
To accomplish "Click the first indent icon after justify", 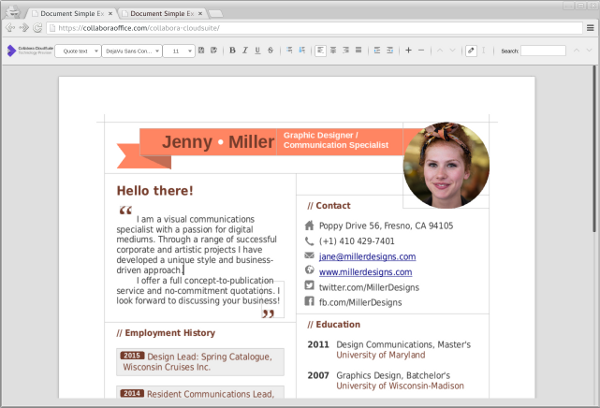I will [377, 50].
